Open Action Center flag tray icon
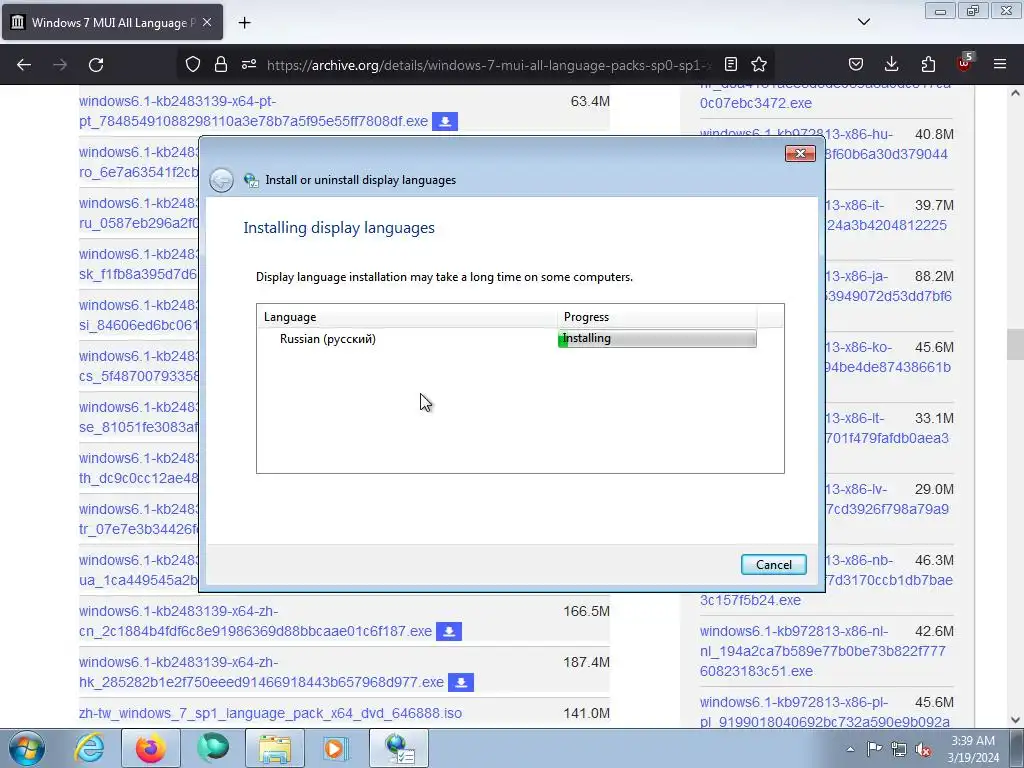Screen dimensions: 1024x768 [x=874, y=749]
